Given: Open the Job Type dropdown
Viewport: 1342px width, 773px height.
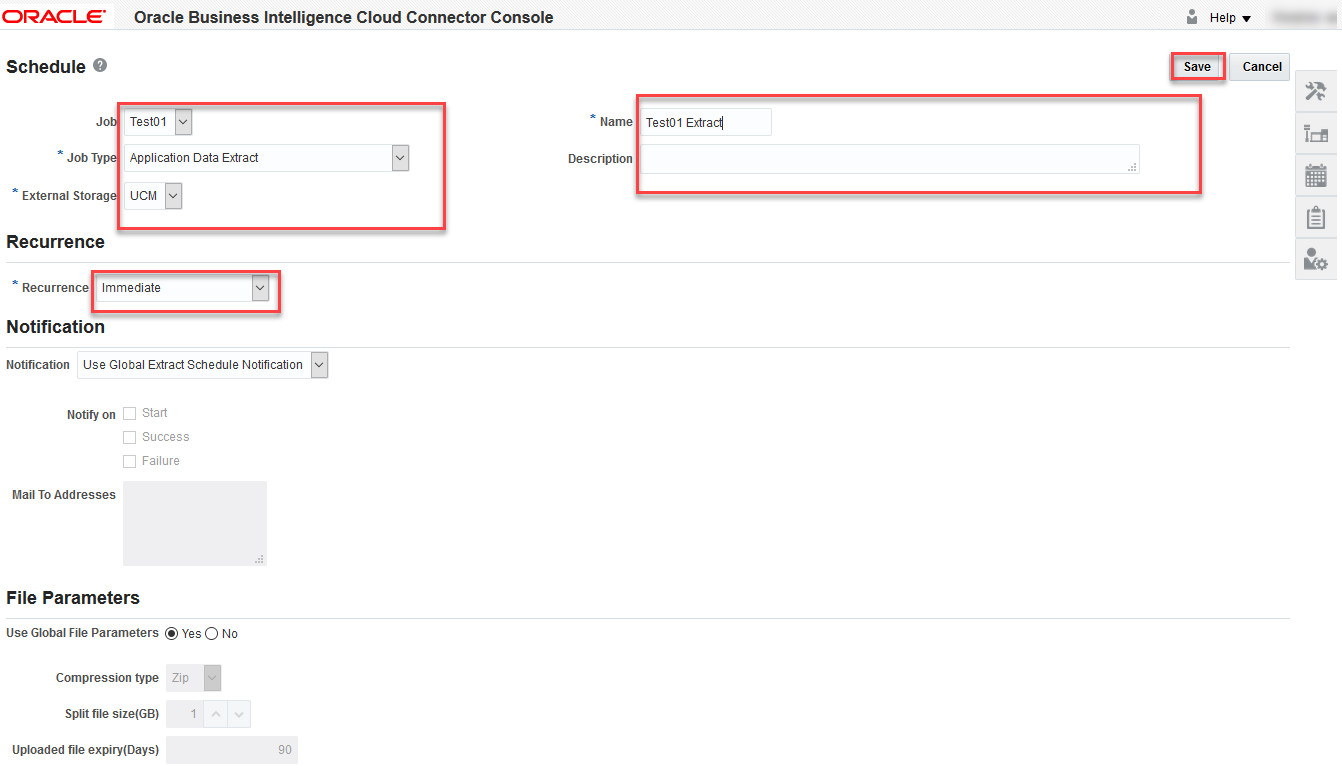Looking at the screenshot, I should [400, 157].
